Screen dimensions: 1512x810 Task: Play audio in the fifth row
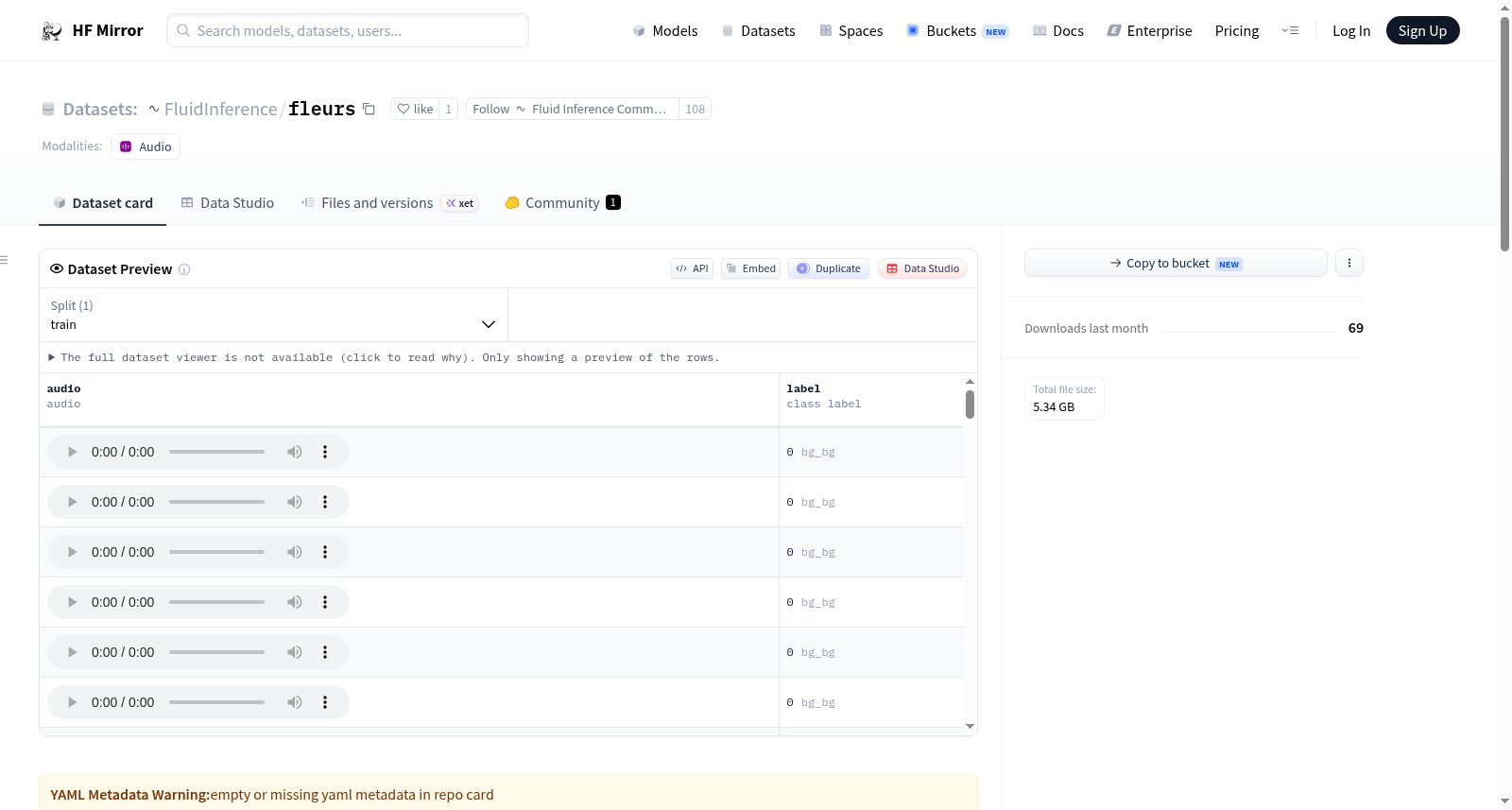pyautogui.click(x=72, y=653)
